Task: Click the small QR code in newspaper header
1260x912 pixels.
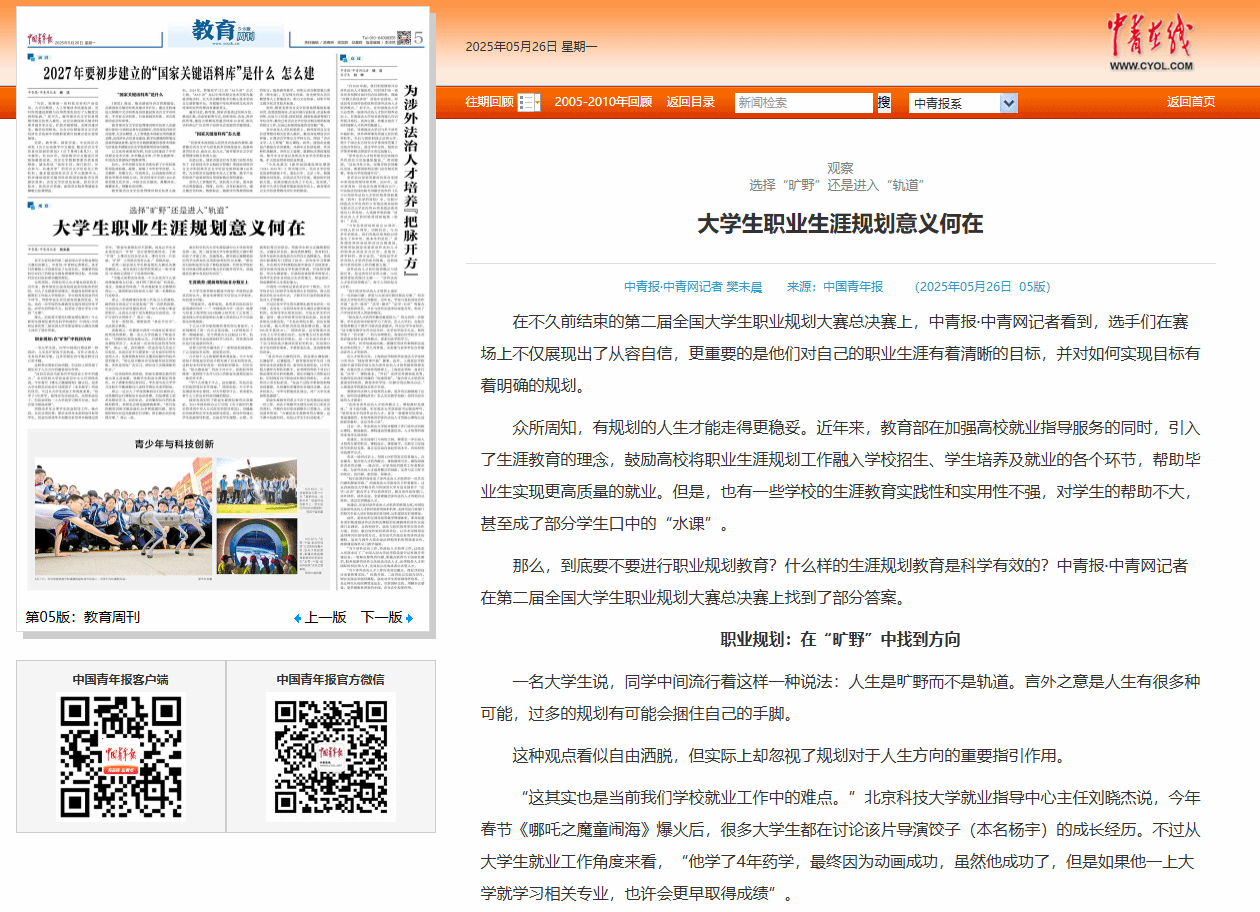Action: coord(403,37)
